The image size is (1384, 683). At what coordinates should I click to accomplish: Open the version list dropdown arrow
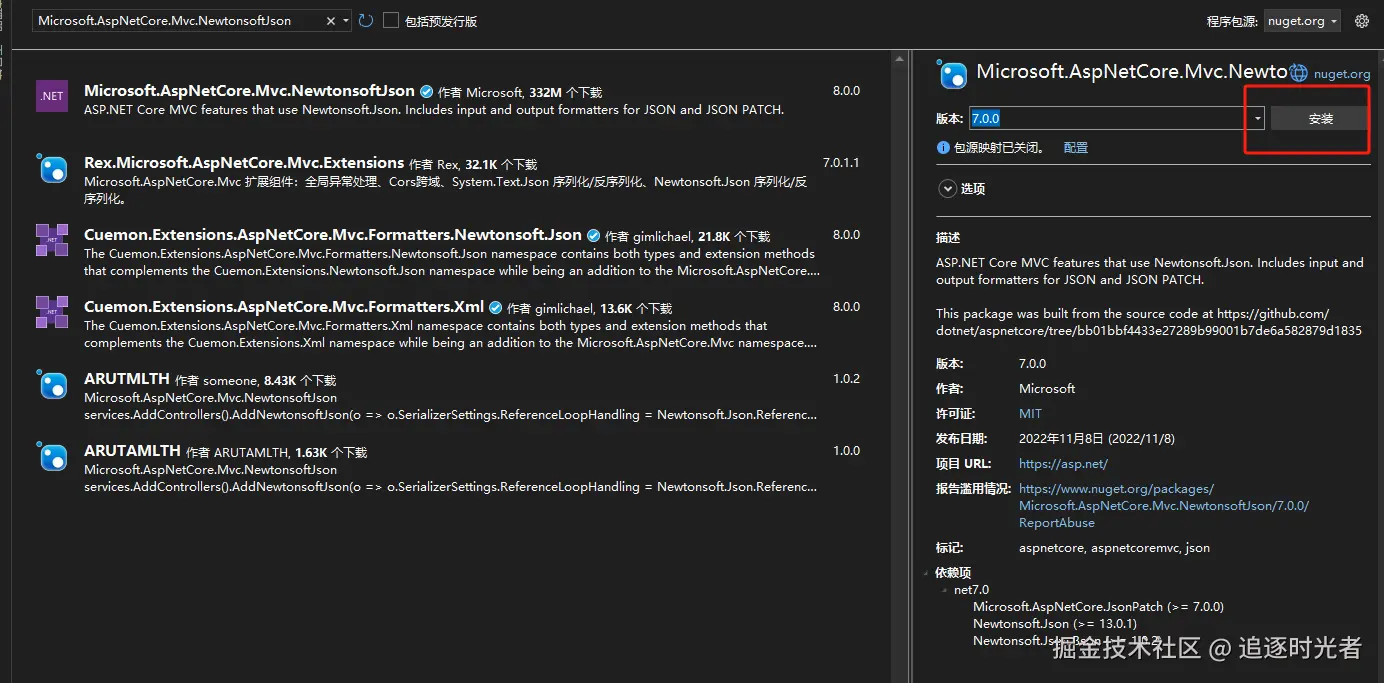pyautogui.click(x=1257, y=118)
